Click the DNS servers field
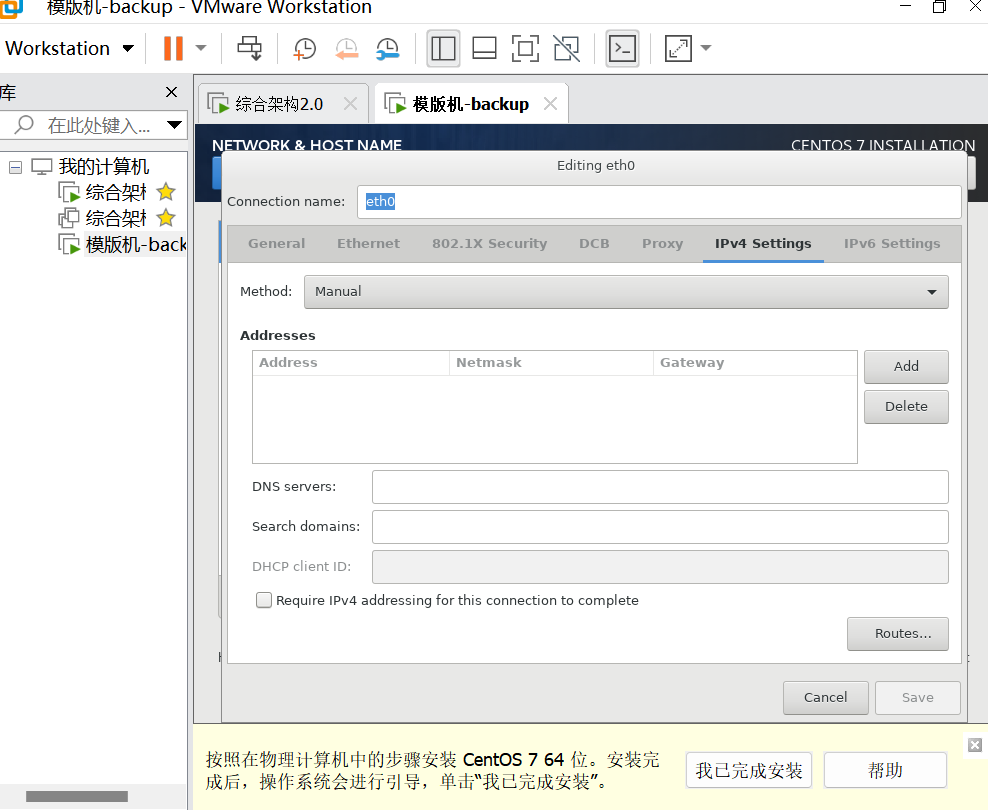Viewport: 988px width, 810px height. [660, 487]
